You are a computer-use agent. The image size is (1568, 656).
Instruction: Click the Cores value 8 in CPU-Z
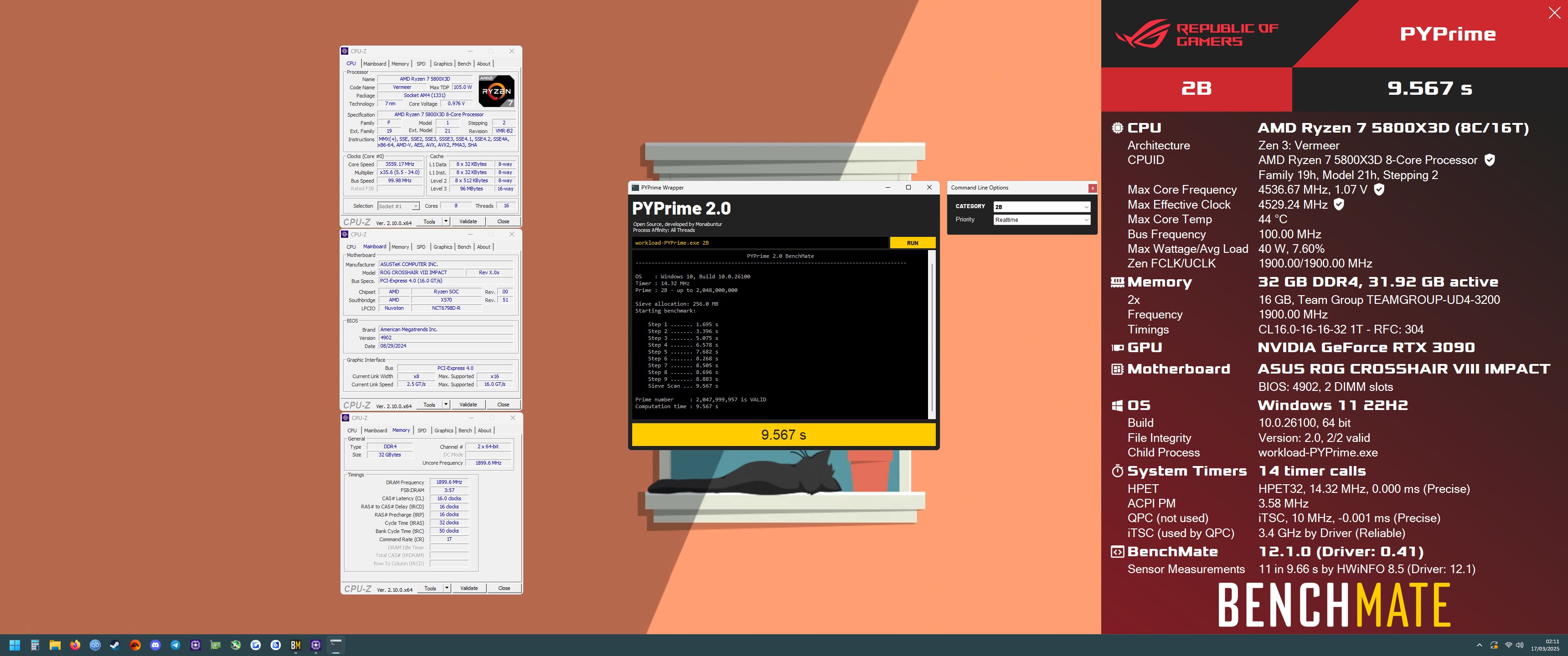pyautogui.click(x=456, y=206)
